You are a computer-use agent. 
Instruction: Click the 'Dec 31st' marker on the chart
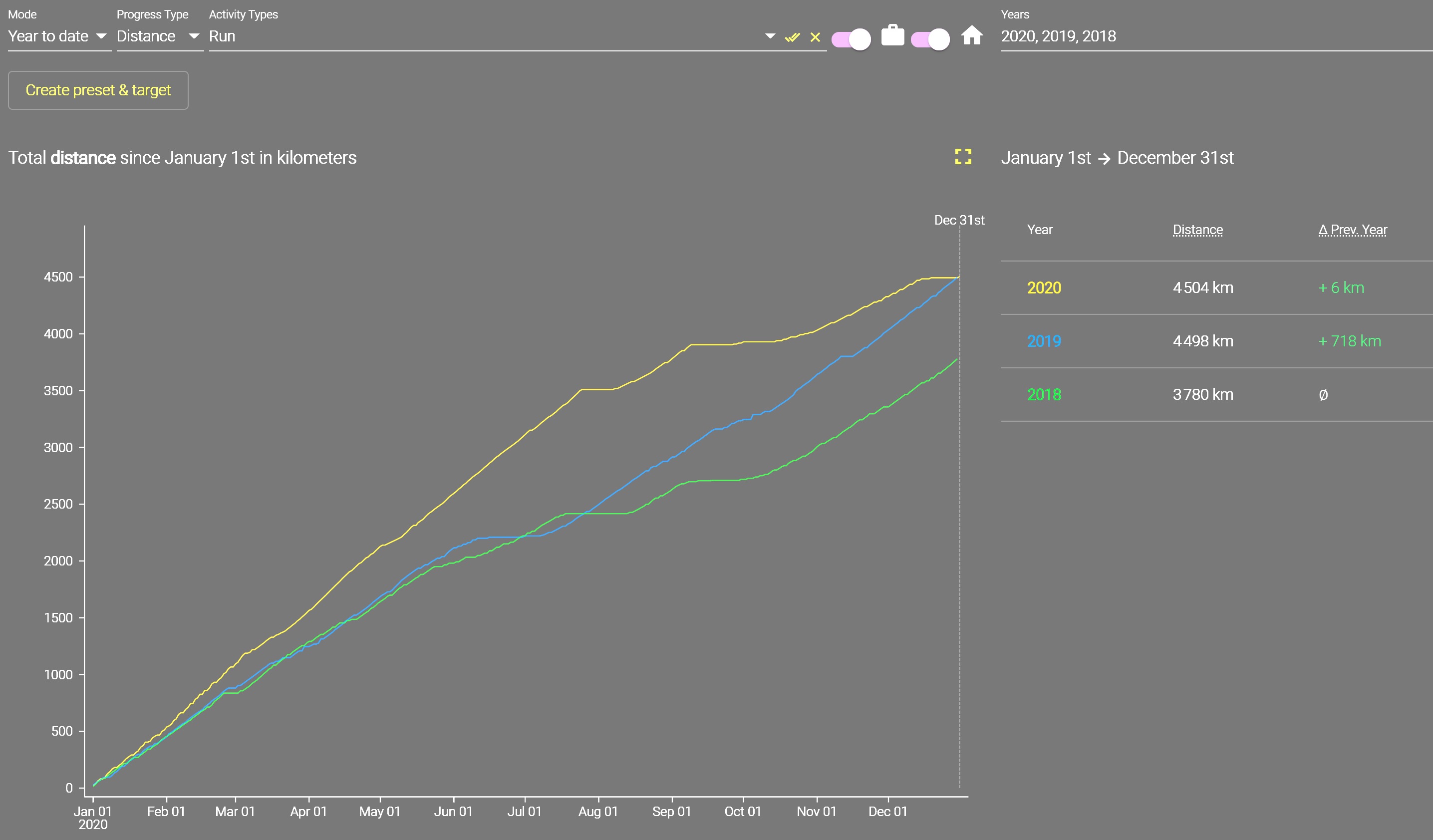[959, 220]
